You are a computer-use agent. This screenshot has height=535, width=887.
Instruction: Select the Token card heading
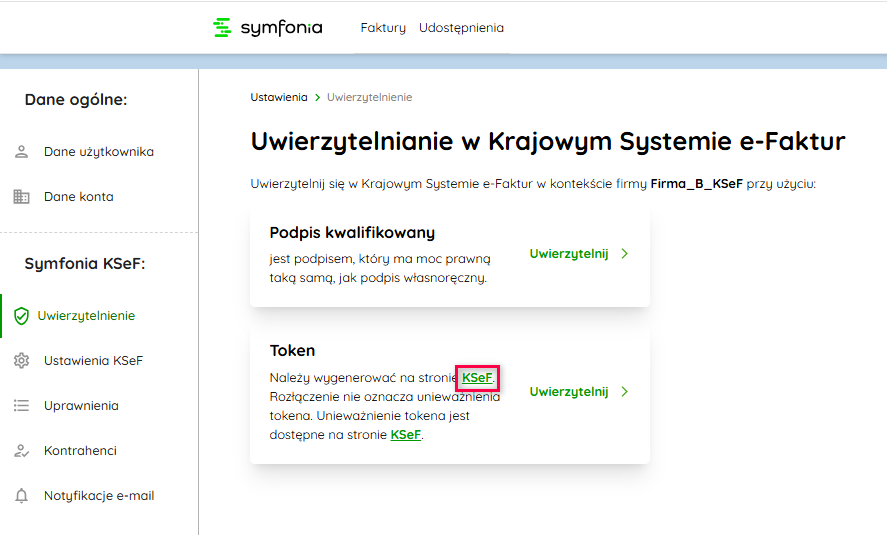tap(292, 351)
